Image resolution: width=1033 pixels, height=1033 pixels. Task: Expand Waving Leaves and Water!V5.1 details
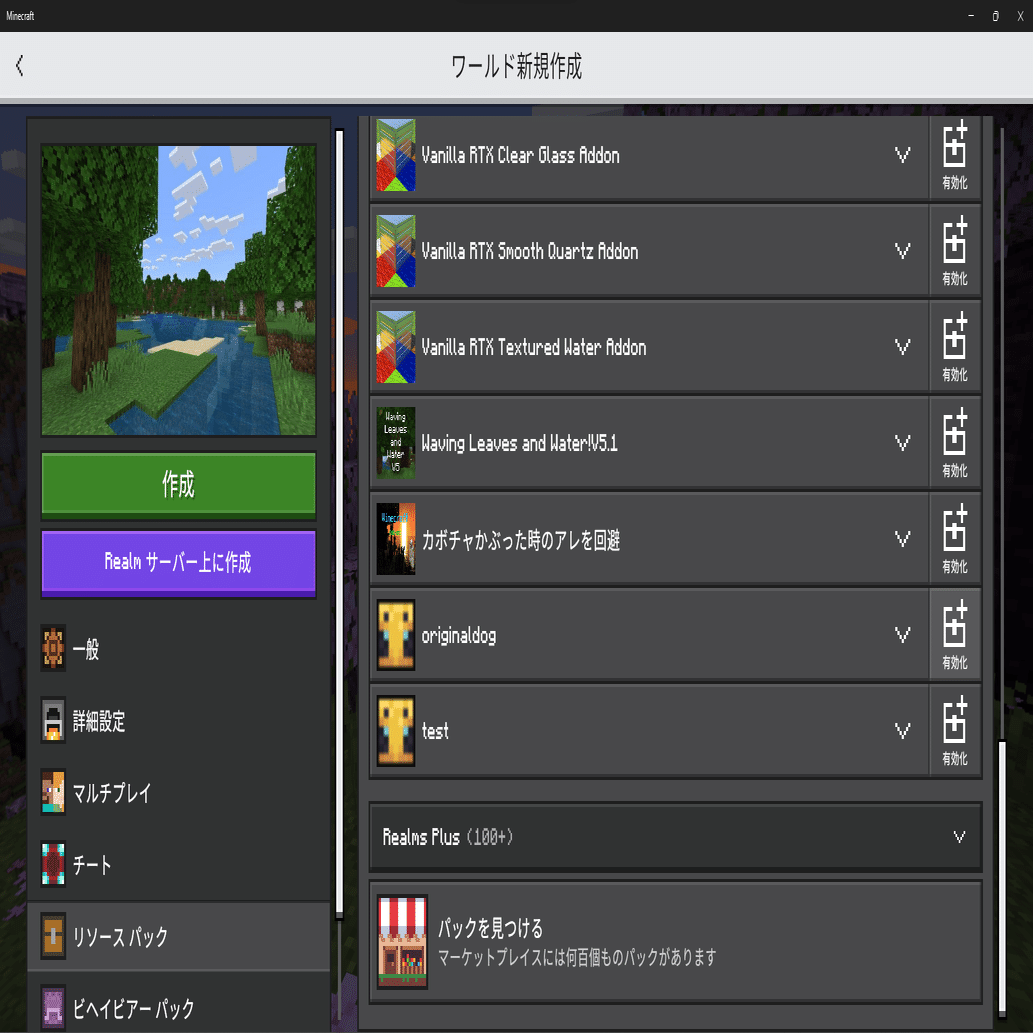click(903, 443)
